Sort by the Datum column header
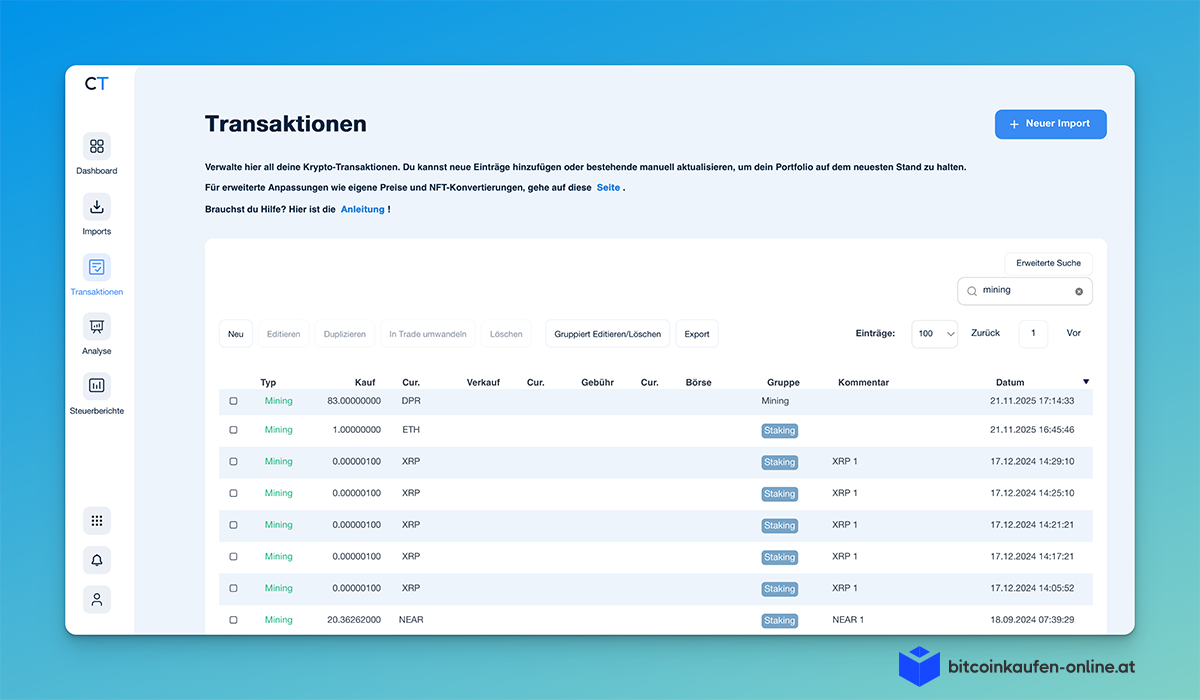Image resolution: width=1200 pixels, height=700 pixels. [x=1010, y=382]
